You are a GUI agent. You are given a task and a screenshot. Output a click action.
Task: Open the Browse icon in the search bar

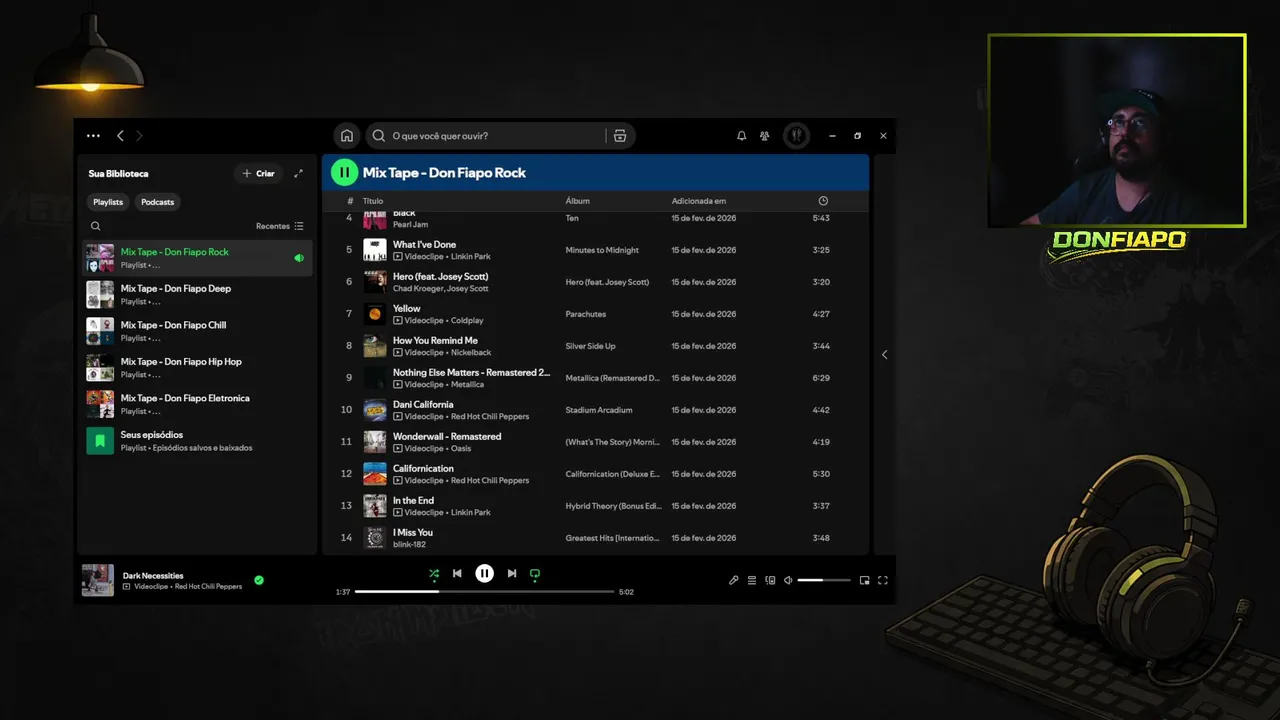tap(620, 136)
